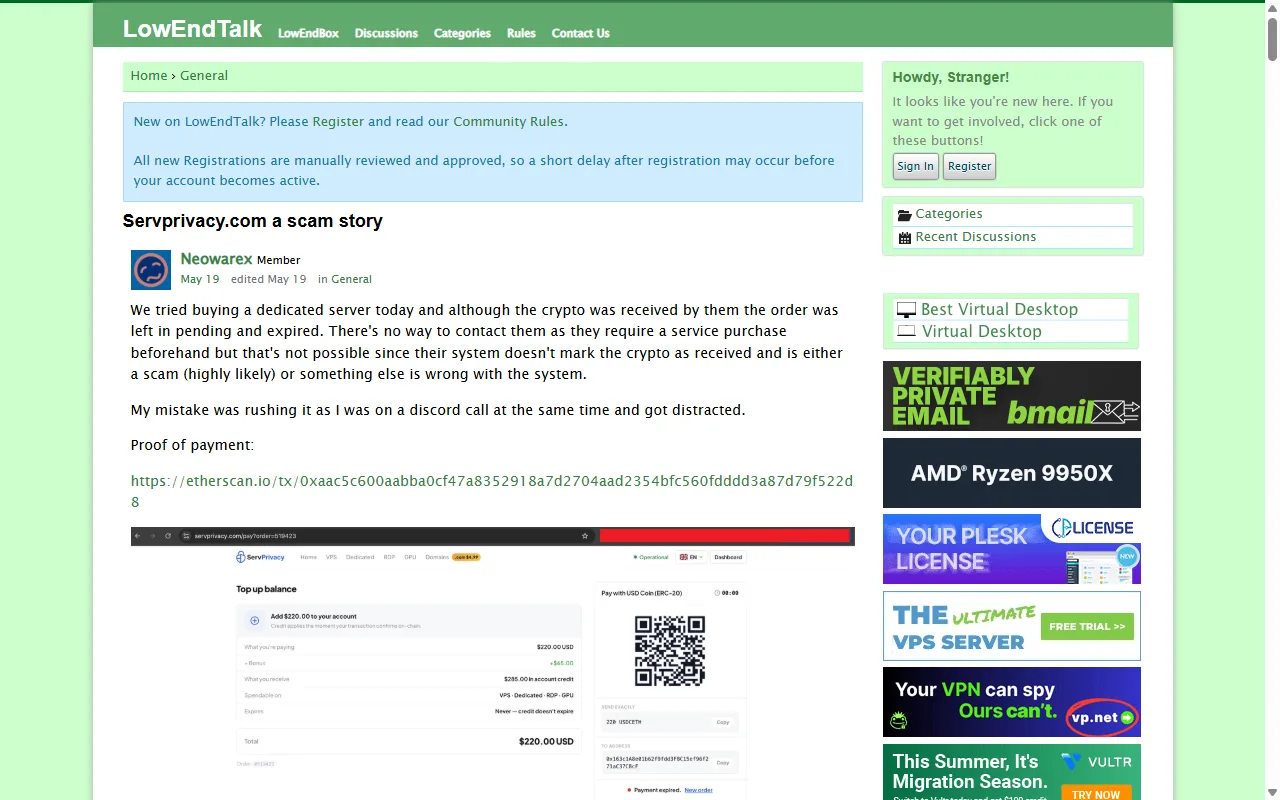Screen dimensions: 1280x800
Task: Open the Neowarex username link
Action: click(x=216, y=259)
